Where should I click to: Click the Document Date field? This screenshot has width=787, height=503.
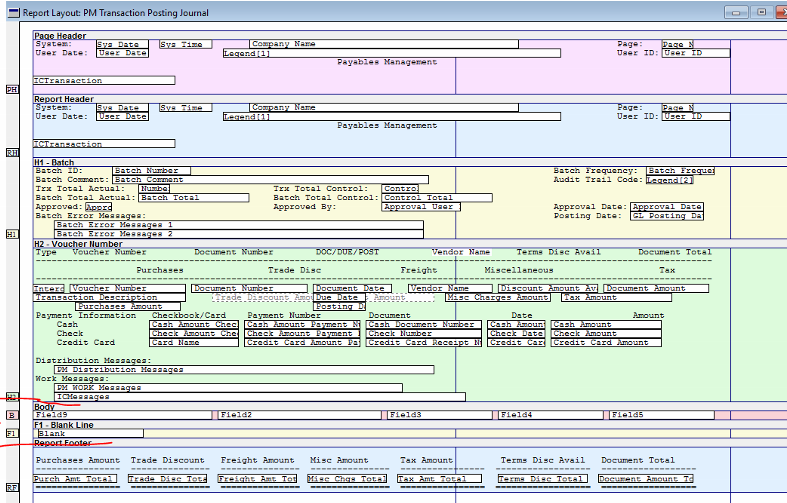[352, 288]
